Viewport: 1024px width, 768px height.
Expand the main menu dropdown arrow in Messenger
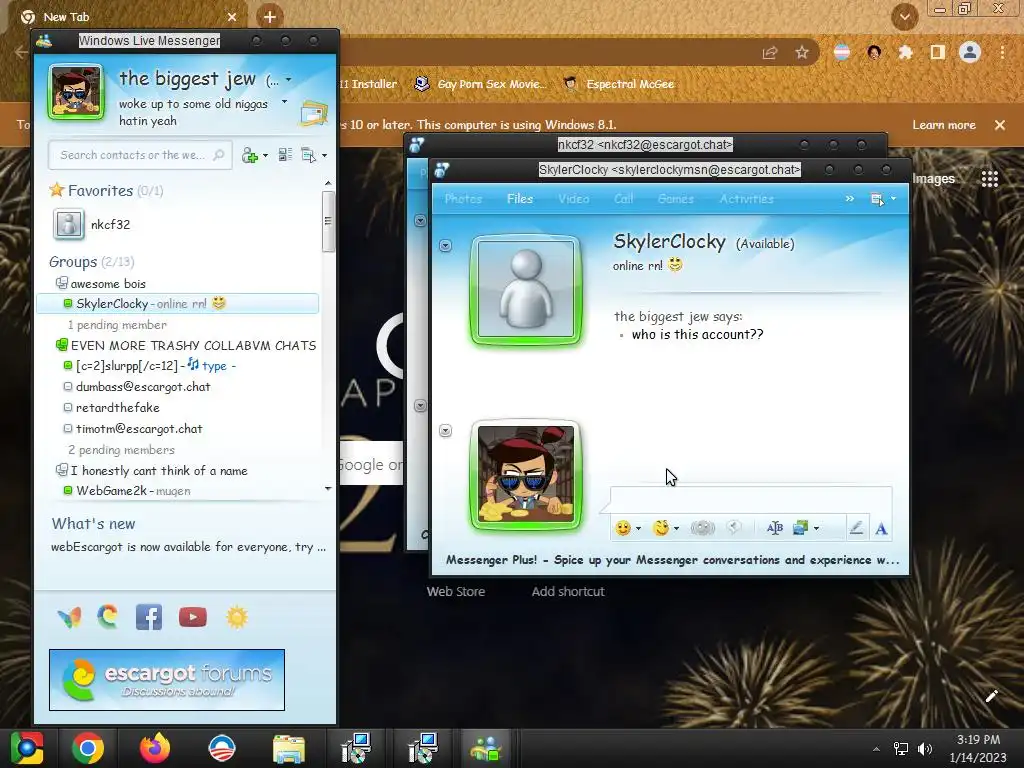[x=324, y=156]
